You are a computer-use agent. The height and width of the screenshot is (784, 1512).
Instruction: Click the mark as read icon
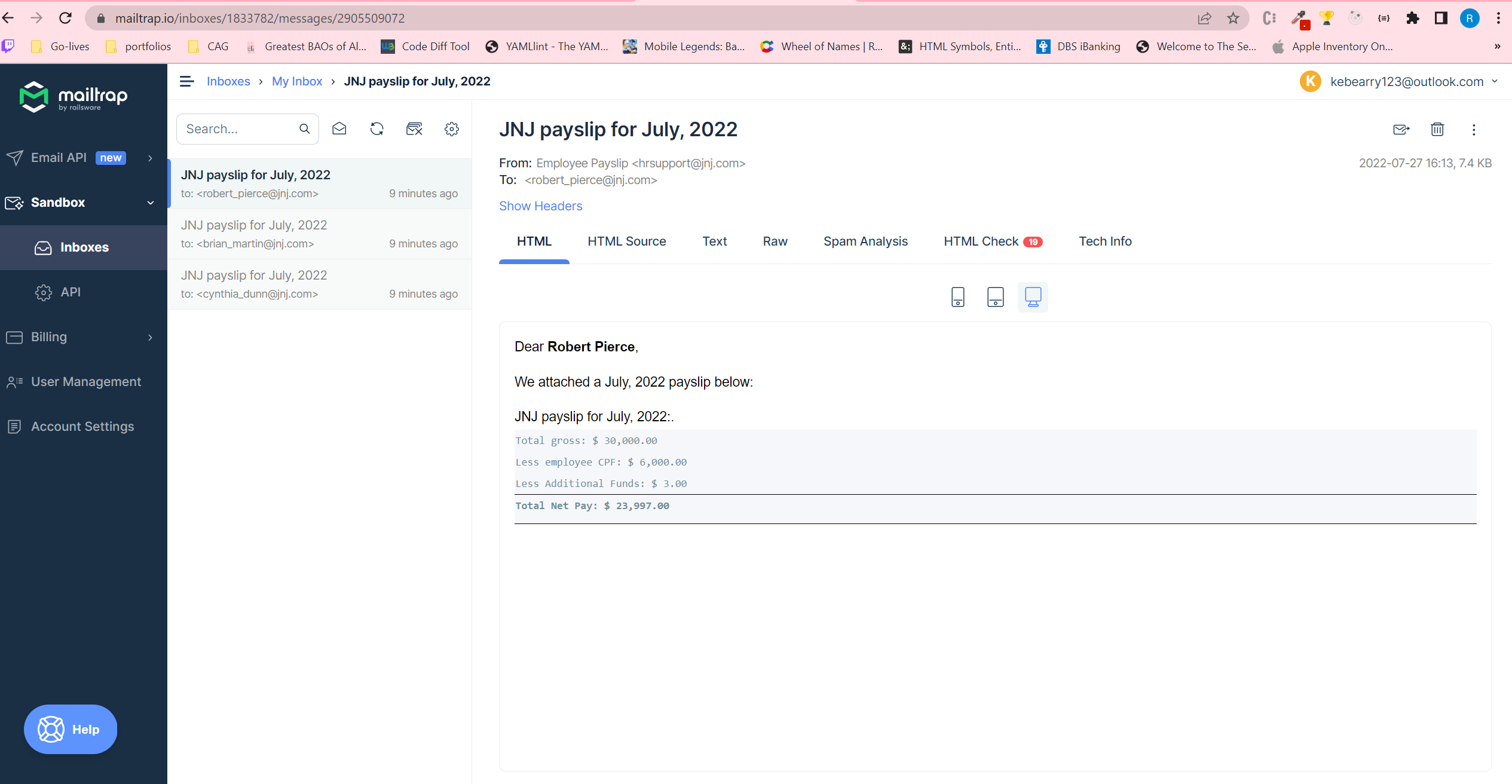[x=339, y=128]
